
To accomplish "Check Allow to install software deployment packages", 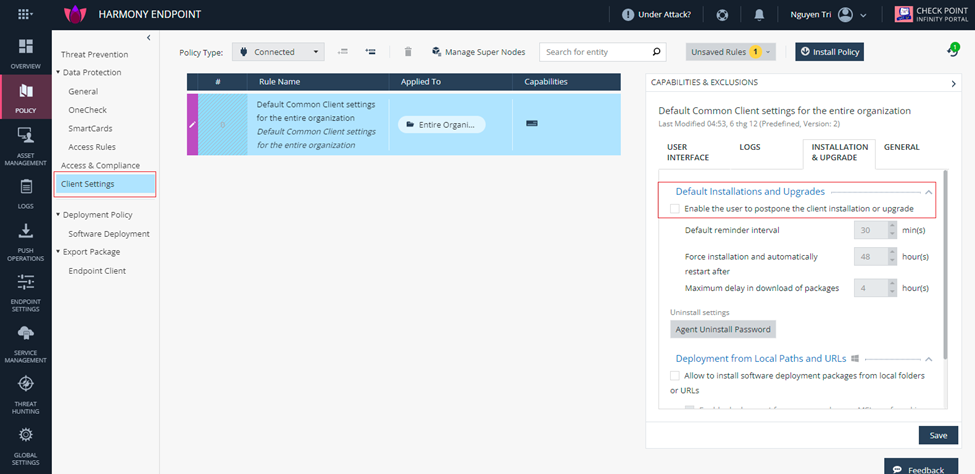I will (675, 376).
